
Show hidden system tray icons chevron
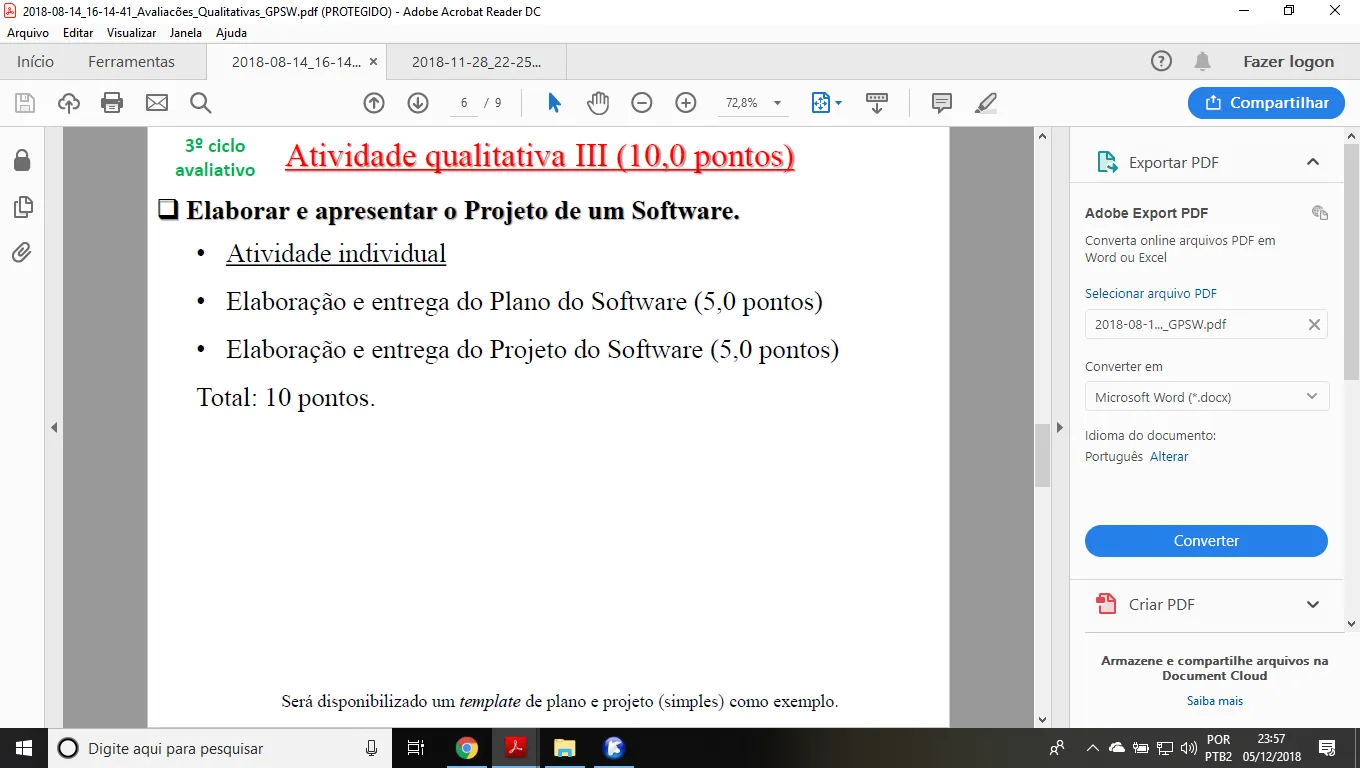pyautogui.click(x=1093, y=748)
